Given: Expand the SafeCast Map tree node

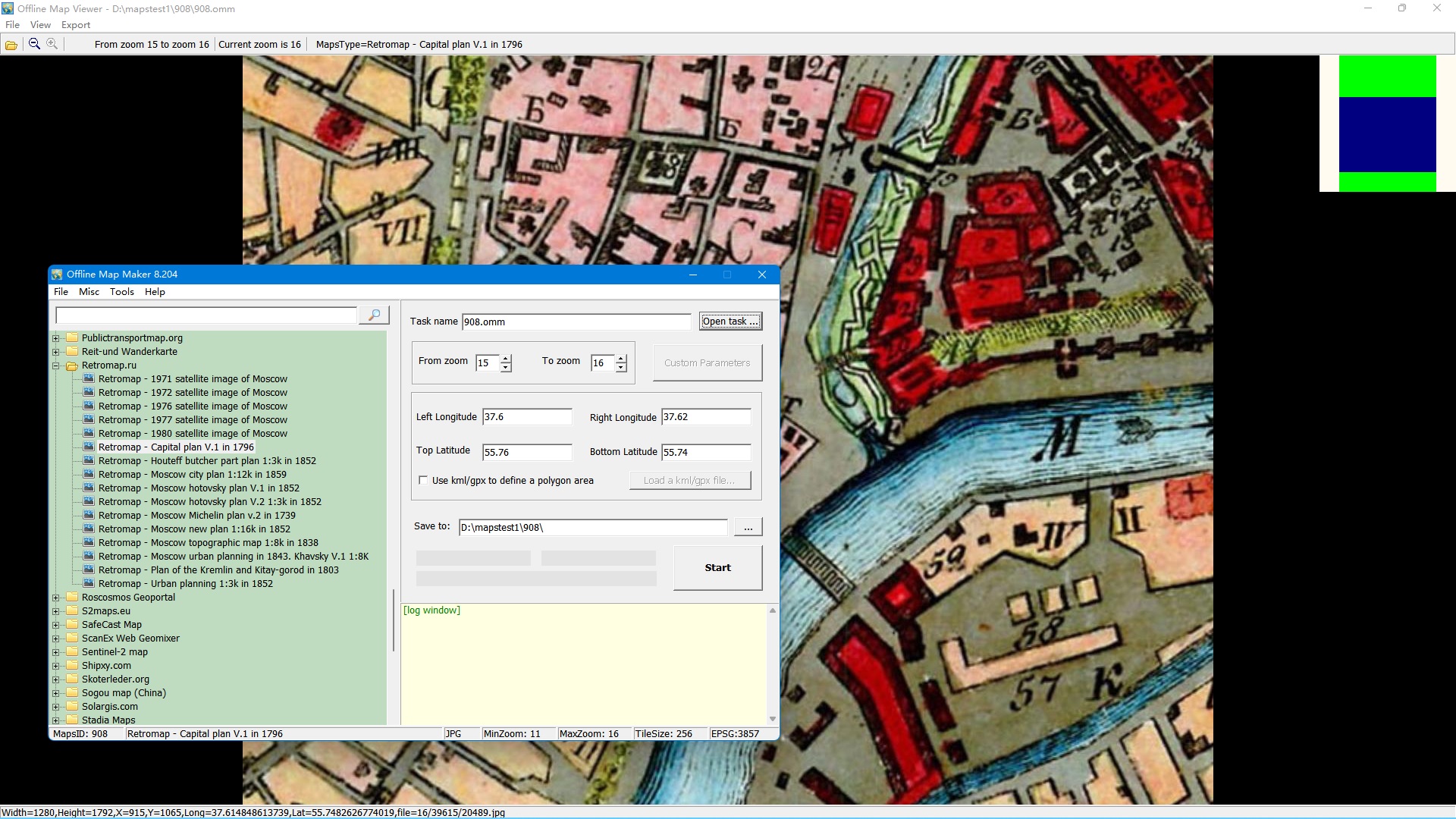Looking at the screenshot, I should click(55, 625).
